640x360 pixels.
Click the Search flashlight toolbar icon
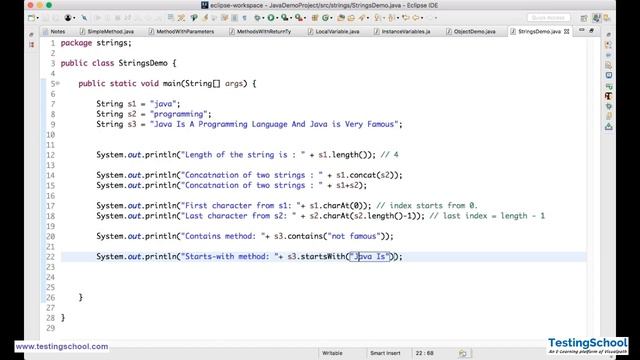pyautogui.click(x=362, y=18)
